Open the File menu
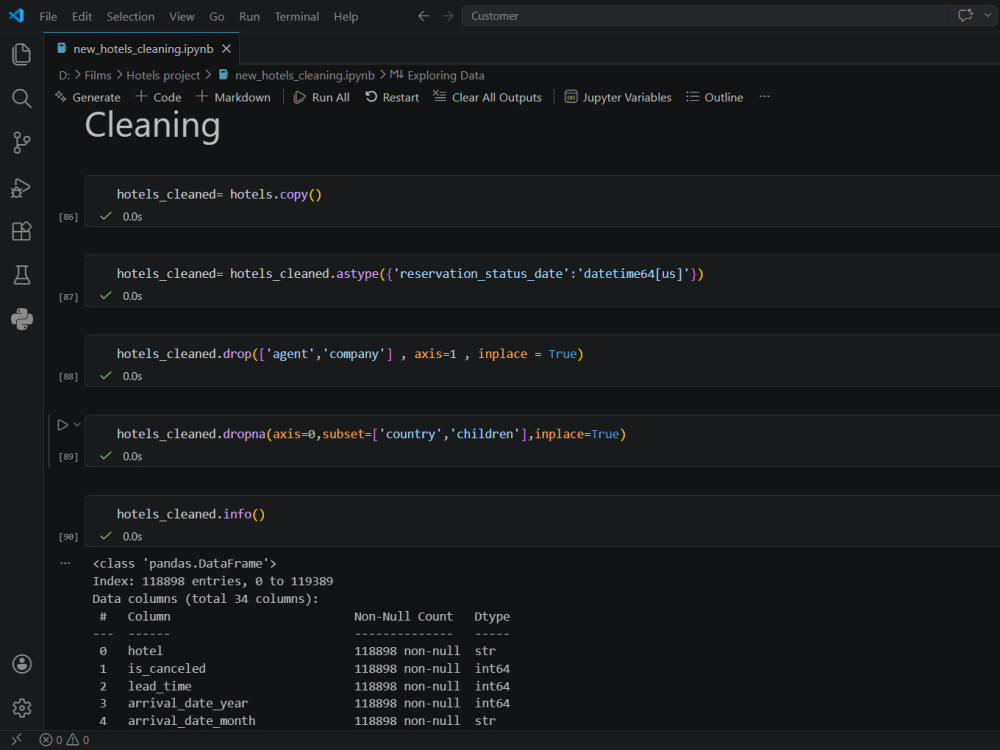This screenshot has height=750, width=1000. 48,17
